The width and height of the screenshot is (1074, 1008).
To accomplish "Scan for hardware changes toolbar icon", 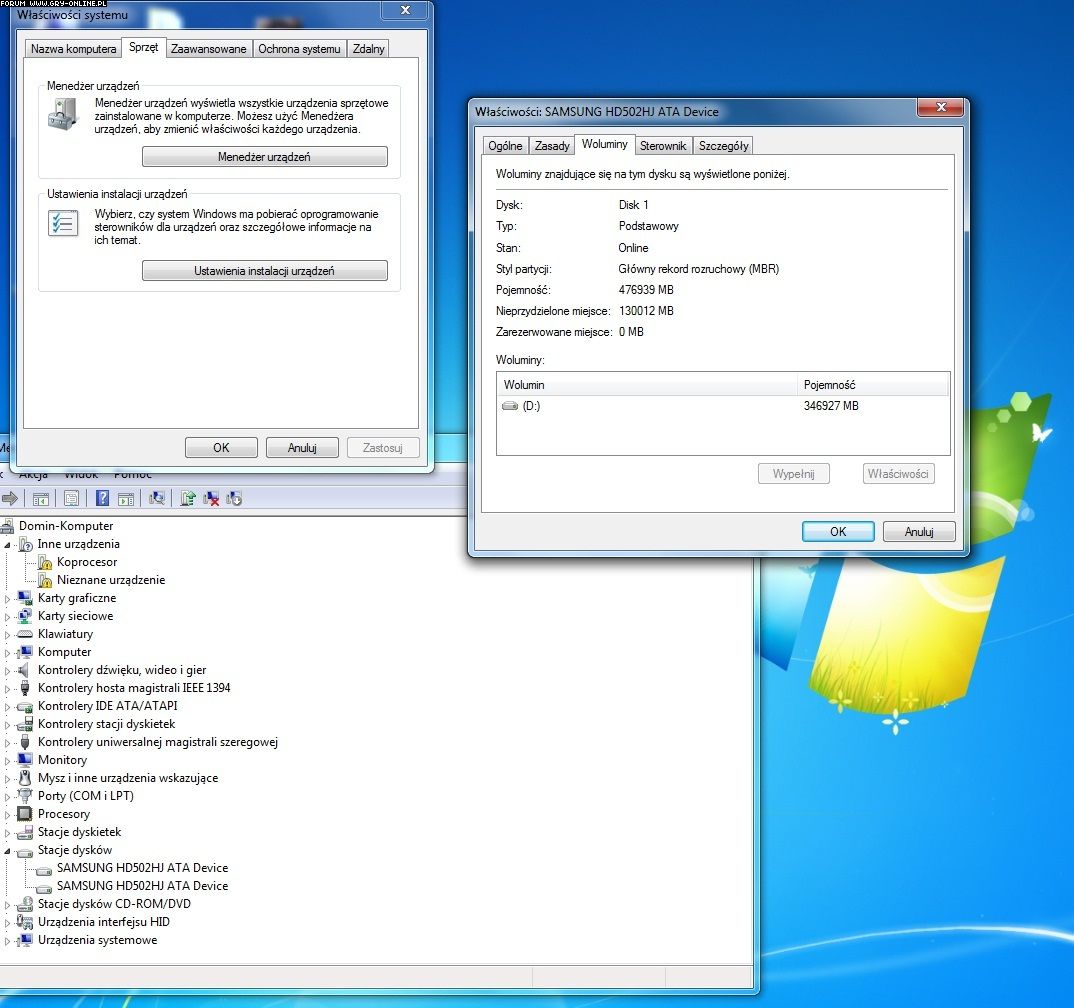I will (157, 499).
